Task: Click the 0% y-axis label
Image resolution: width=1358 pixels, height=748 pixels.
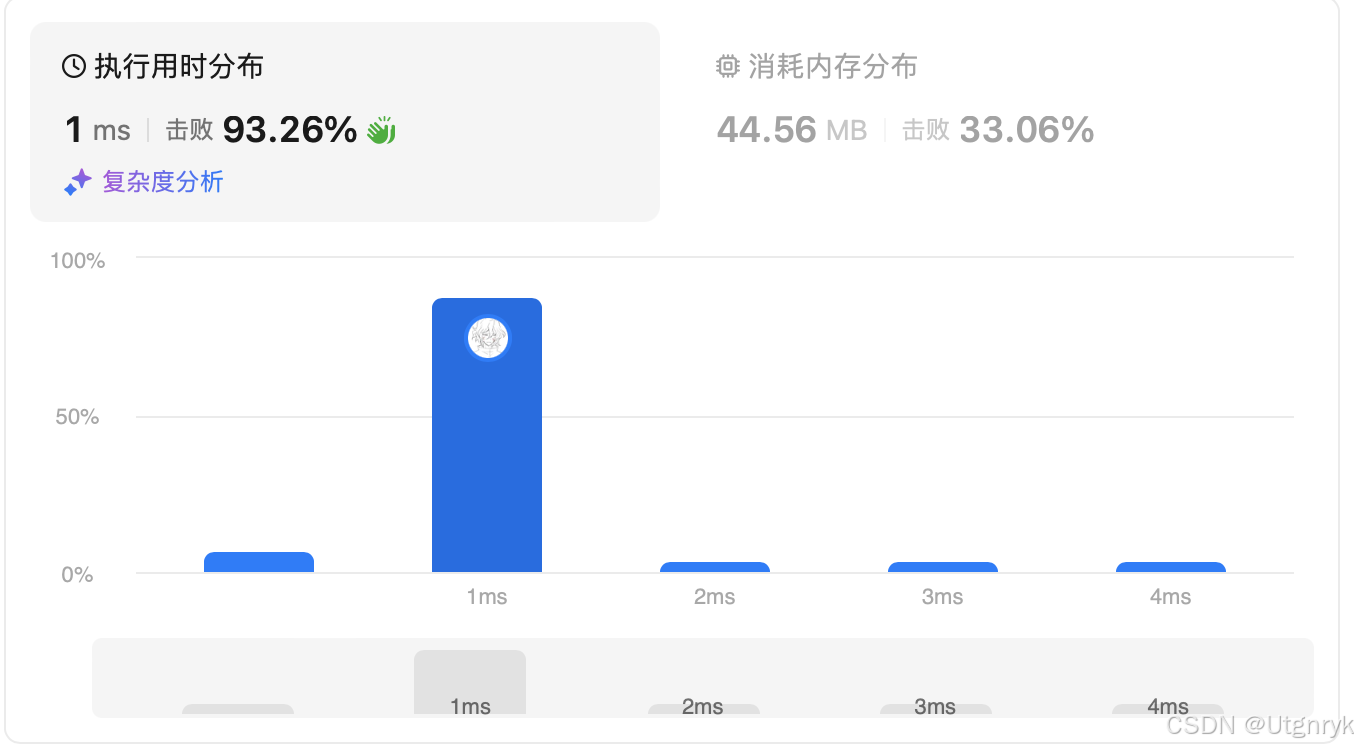Action: [78, 575]
